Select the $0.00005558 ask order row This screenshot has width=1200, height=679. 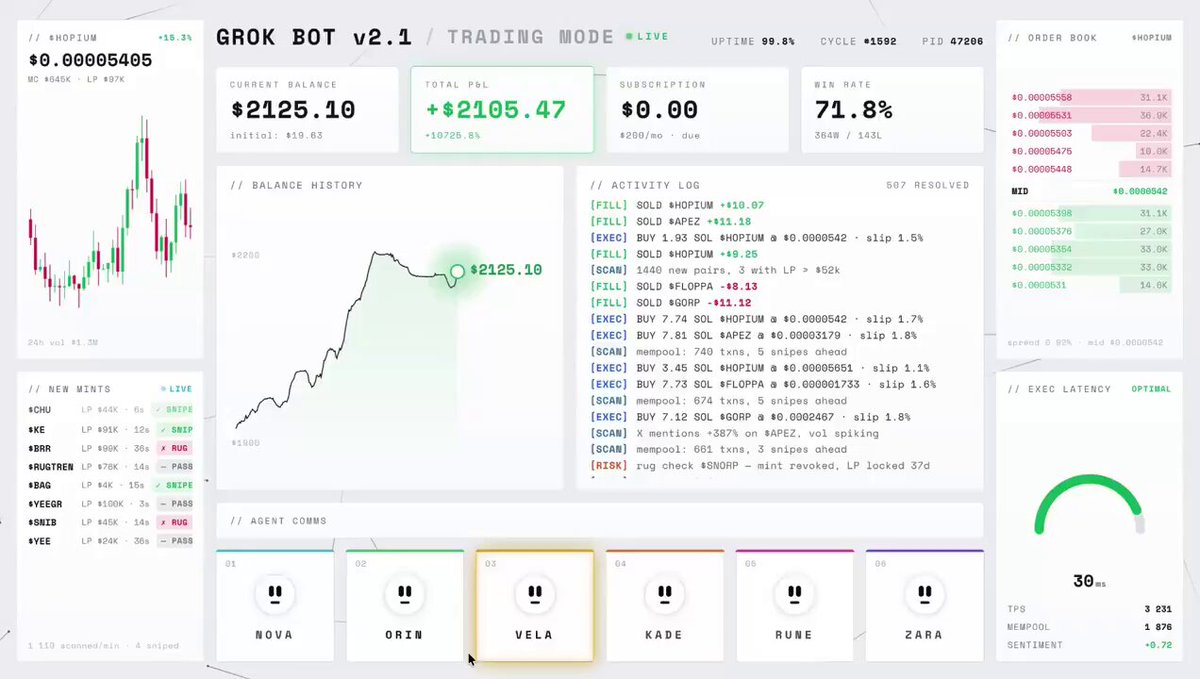point(1090,97)
